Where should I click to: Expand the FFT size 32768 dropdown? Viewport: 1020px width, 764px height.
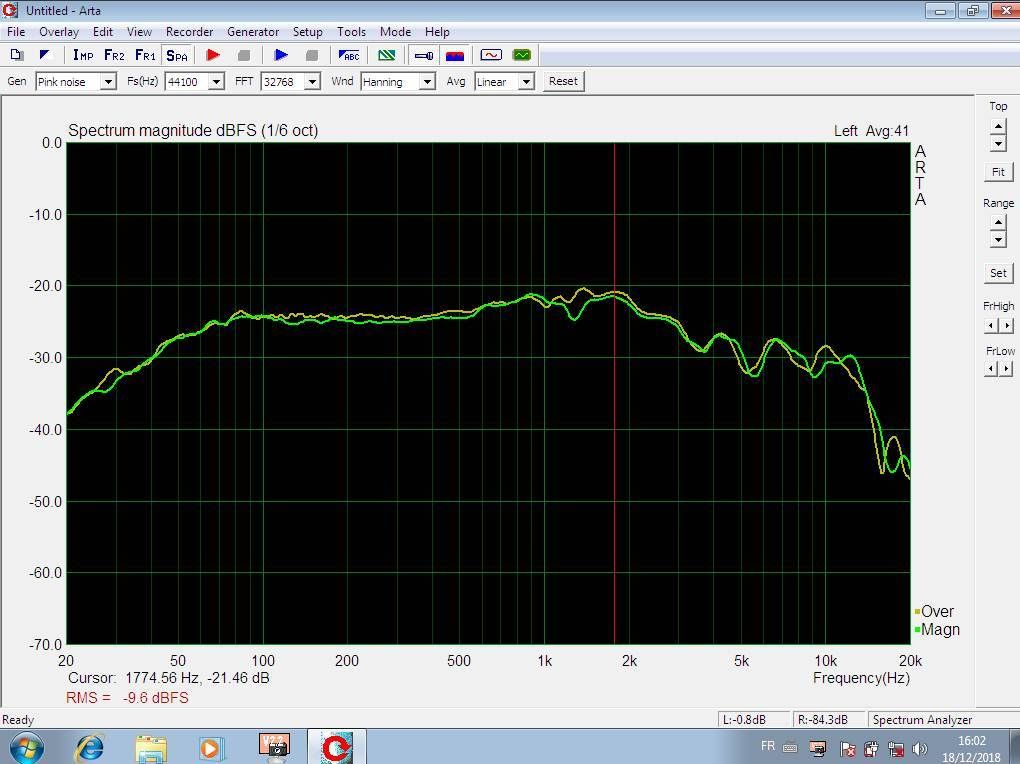coord(312,82)
